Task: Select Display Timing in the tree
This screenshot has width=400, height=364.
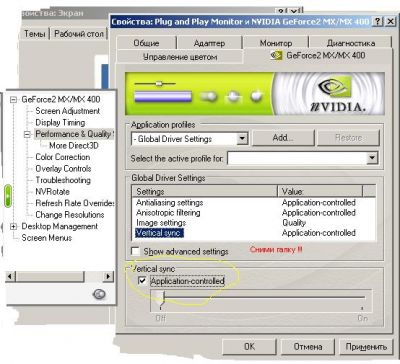Action: [60, 122]
